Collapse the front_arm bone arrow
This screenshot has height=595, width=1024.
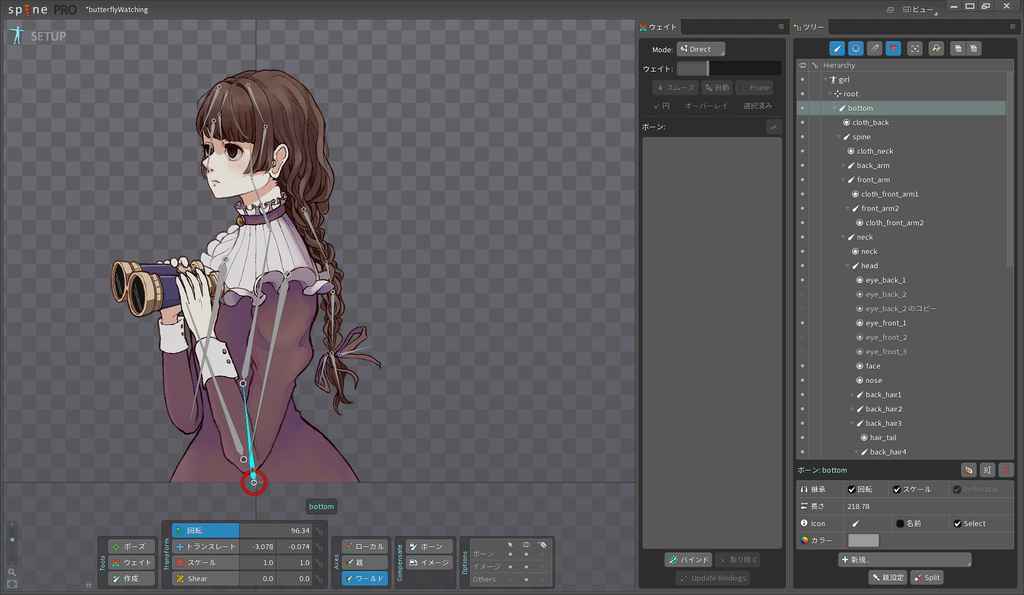pos(843,180)
